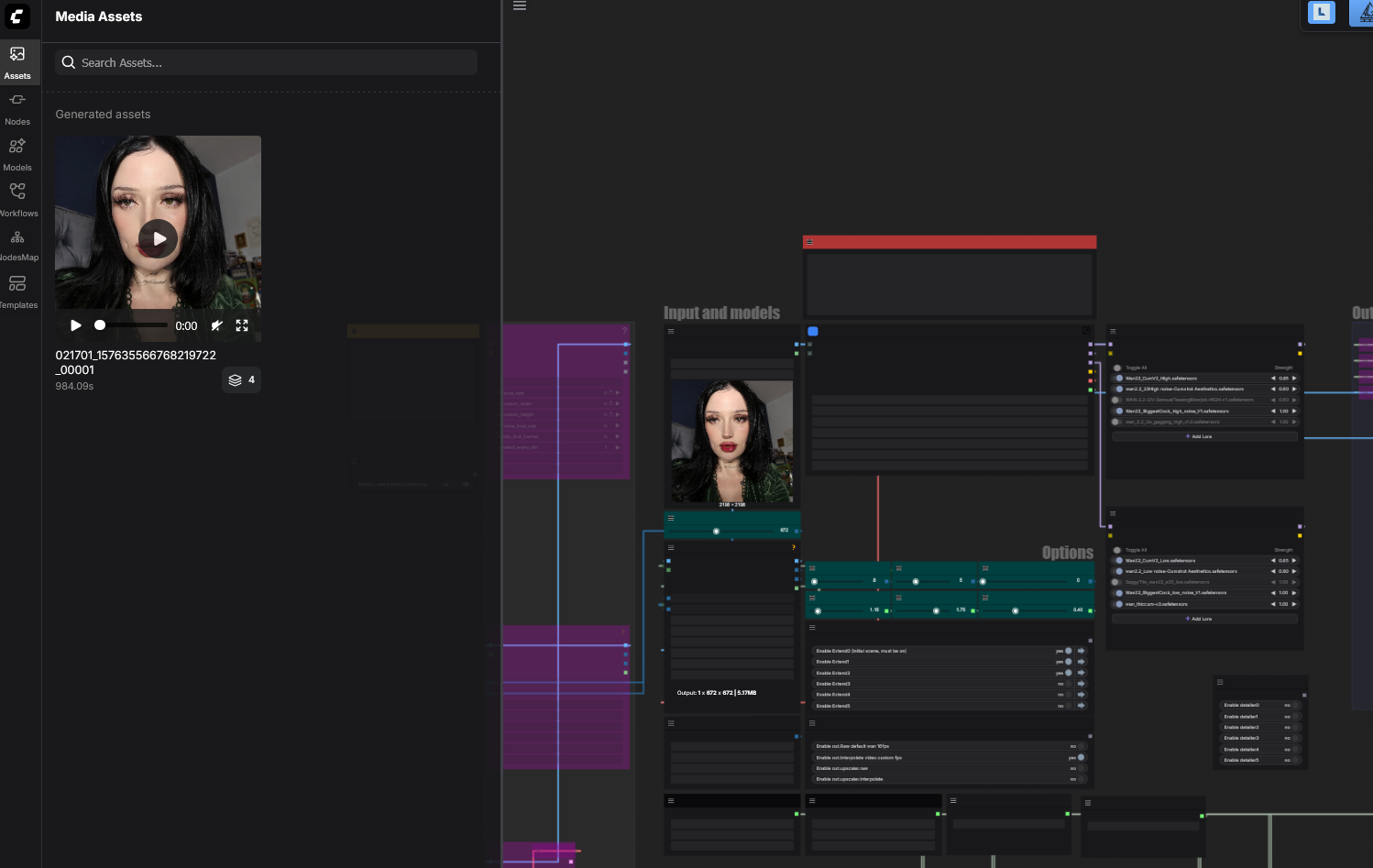Toggle Enable out.Raw default wan 16fps
The width and height of the screenshot is (1373, 868).
pyautogui.click(x=1082, y=746)
